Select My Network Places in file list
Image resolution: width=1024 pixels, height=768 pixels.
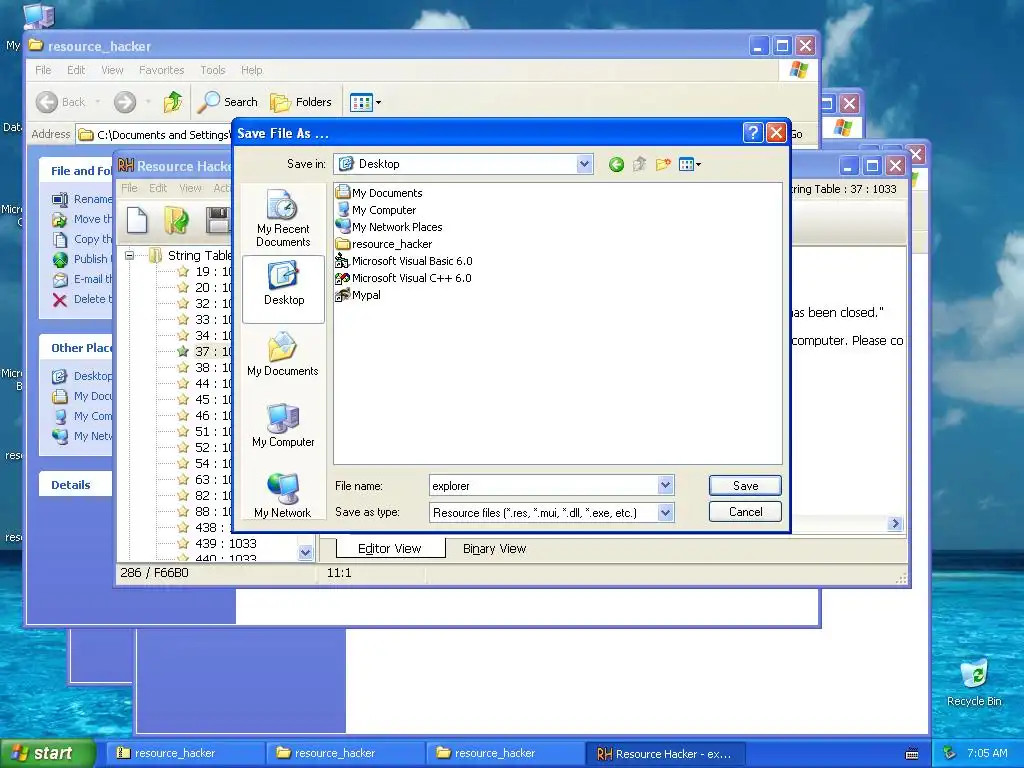pyautogui.click(x=389, y=227)
